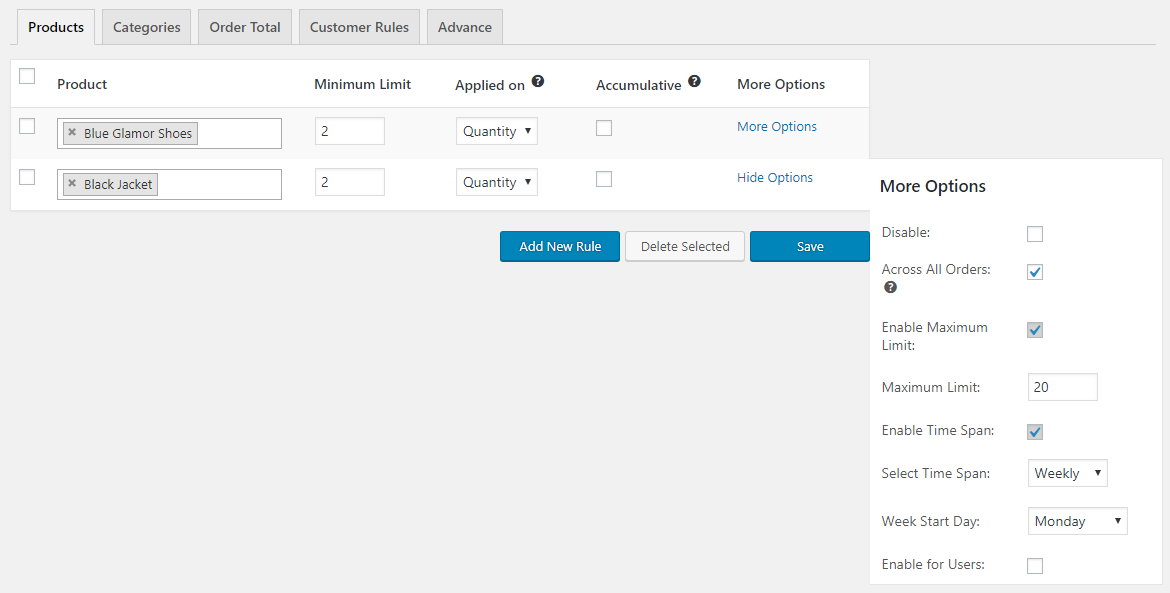Open the Applied on dropdown for Black Jacket
This screenshot has height=593, width=1170.
click(x=497, y=182)
